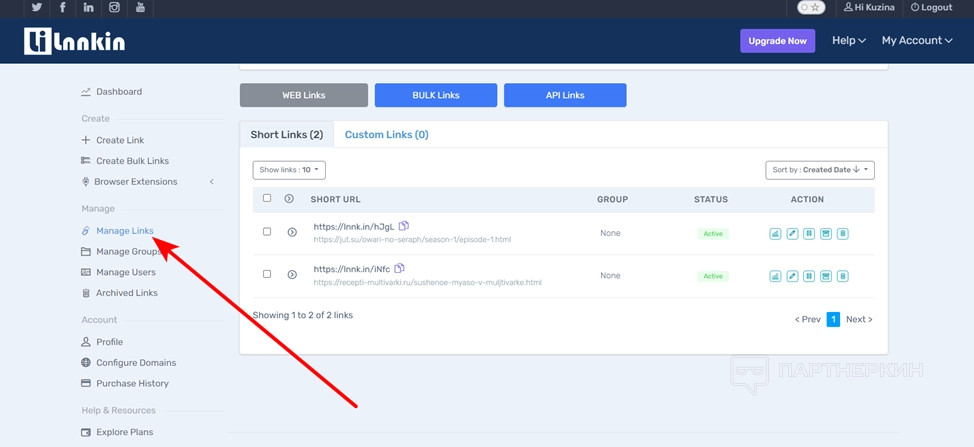
Task: Open Configure Domains in the sidebar
Action: [129, 363]
